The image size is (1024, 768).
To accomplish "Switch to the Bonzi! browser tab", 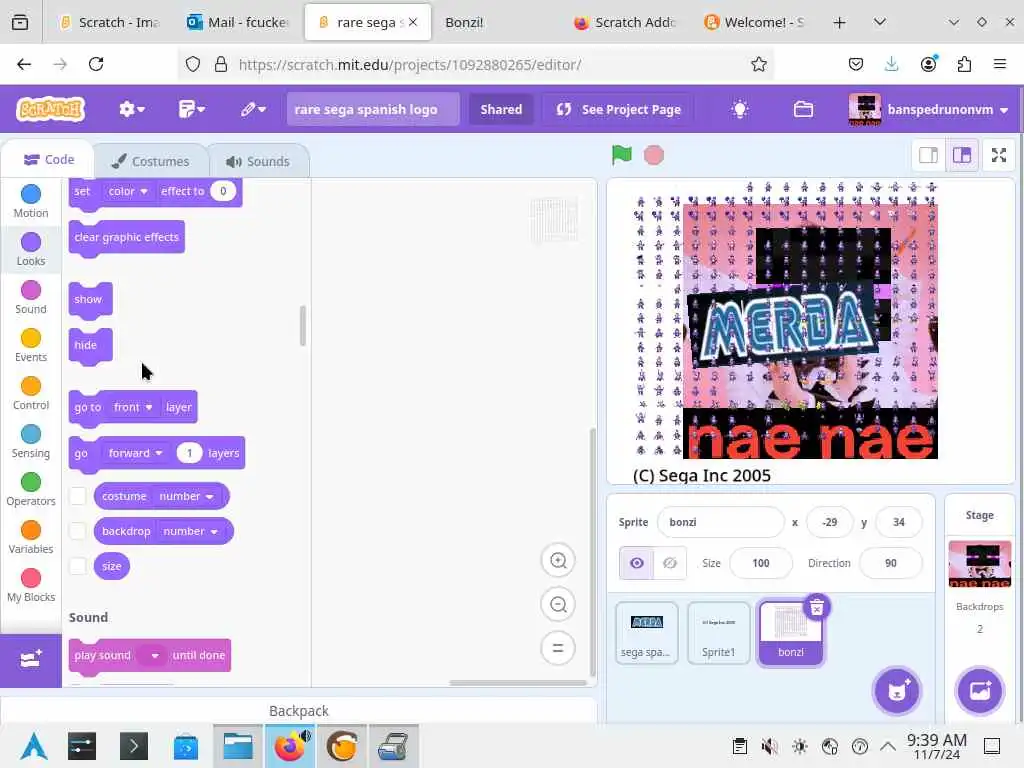I will click(x=496, y=22).
